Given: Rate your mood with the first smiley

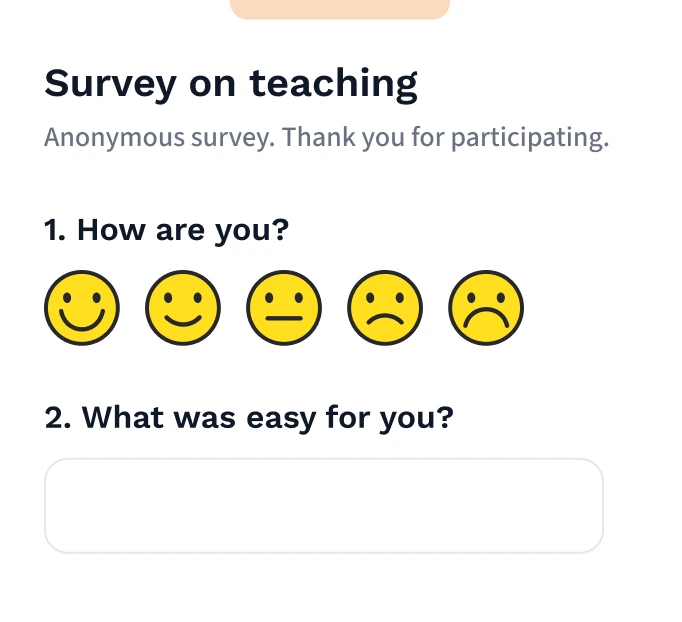Looking at the screenshot, I should 82,308.
